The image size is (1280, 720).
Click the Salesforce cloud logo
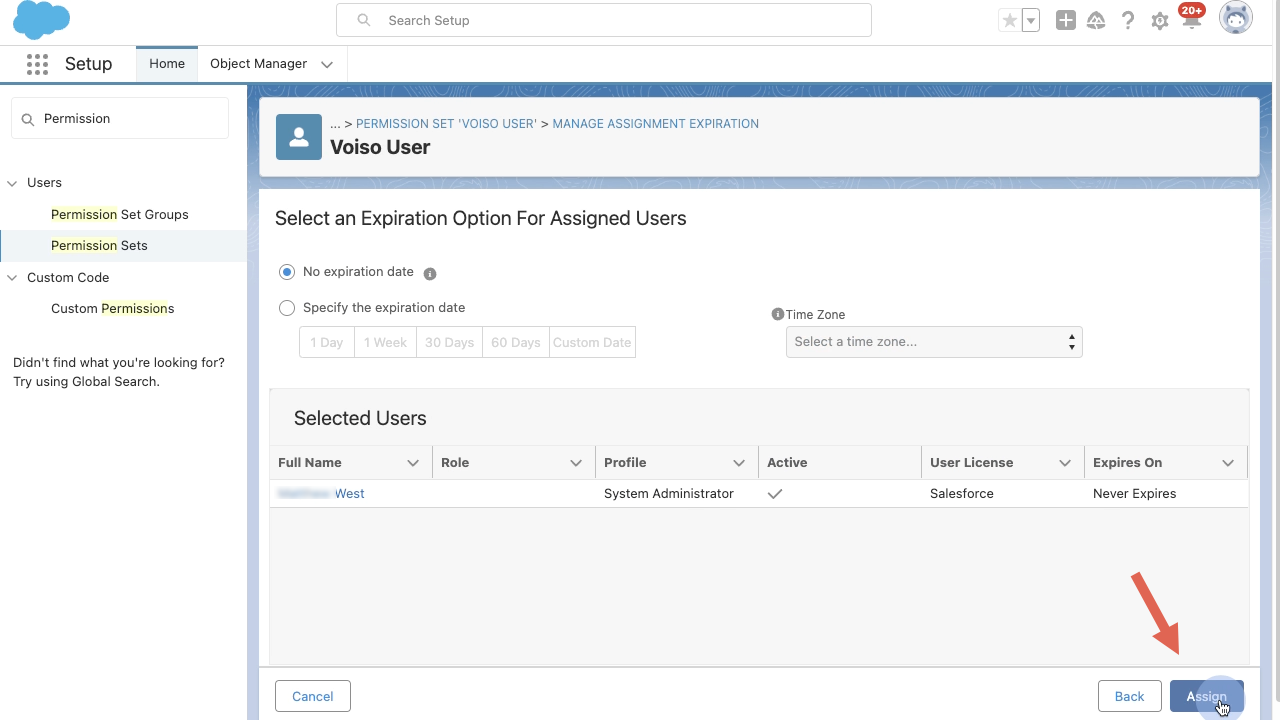click(x=41, y=20)
